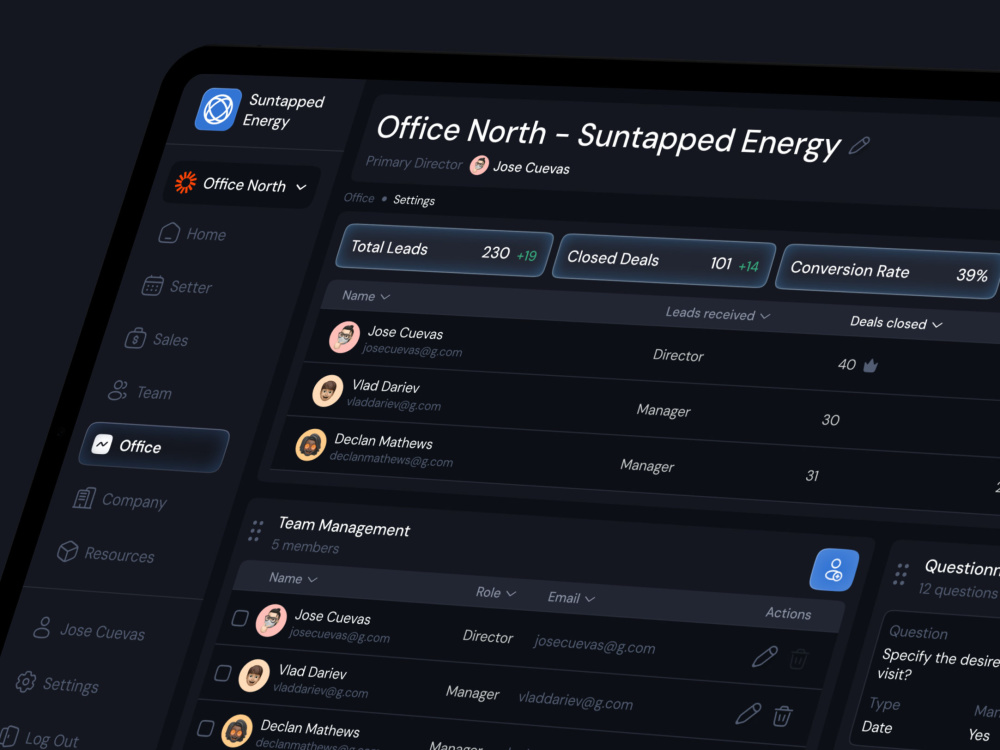Click the Settings breadcrumb
Viewport: 1000px width, 750px height.
point(414,200)
